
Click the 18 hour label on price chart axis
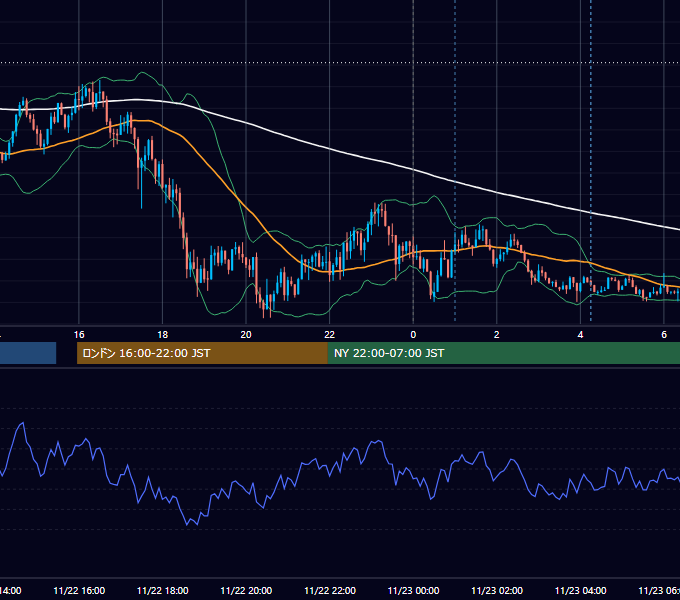click(x=163, y=335)
